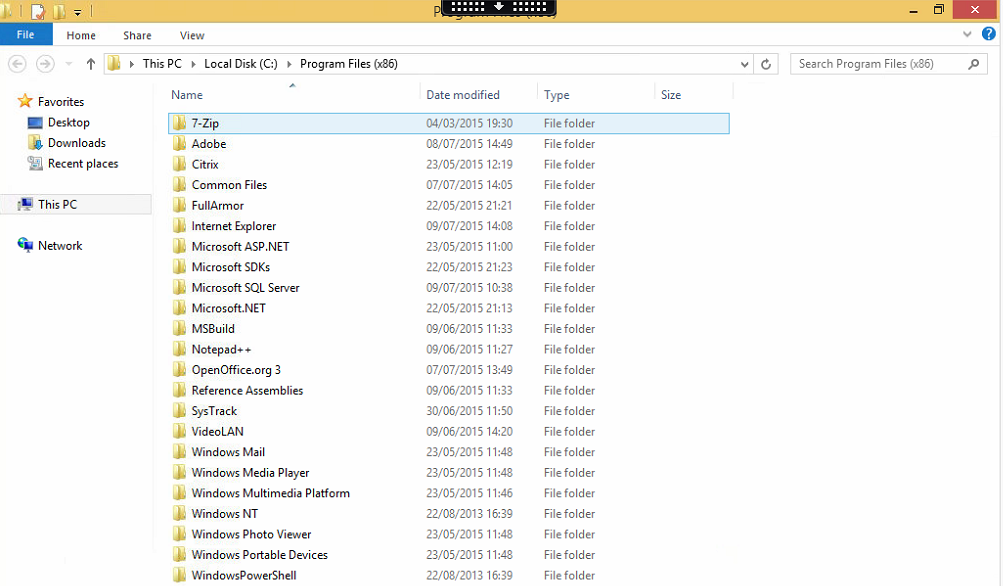Select Favorites in the navigation pane

[61, 102]
